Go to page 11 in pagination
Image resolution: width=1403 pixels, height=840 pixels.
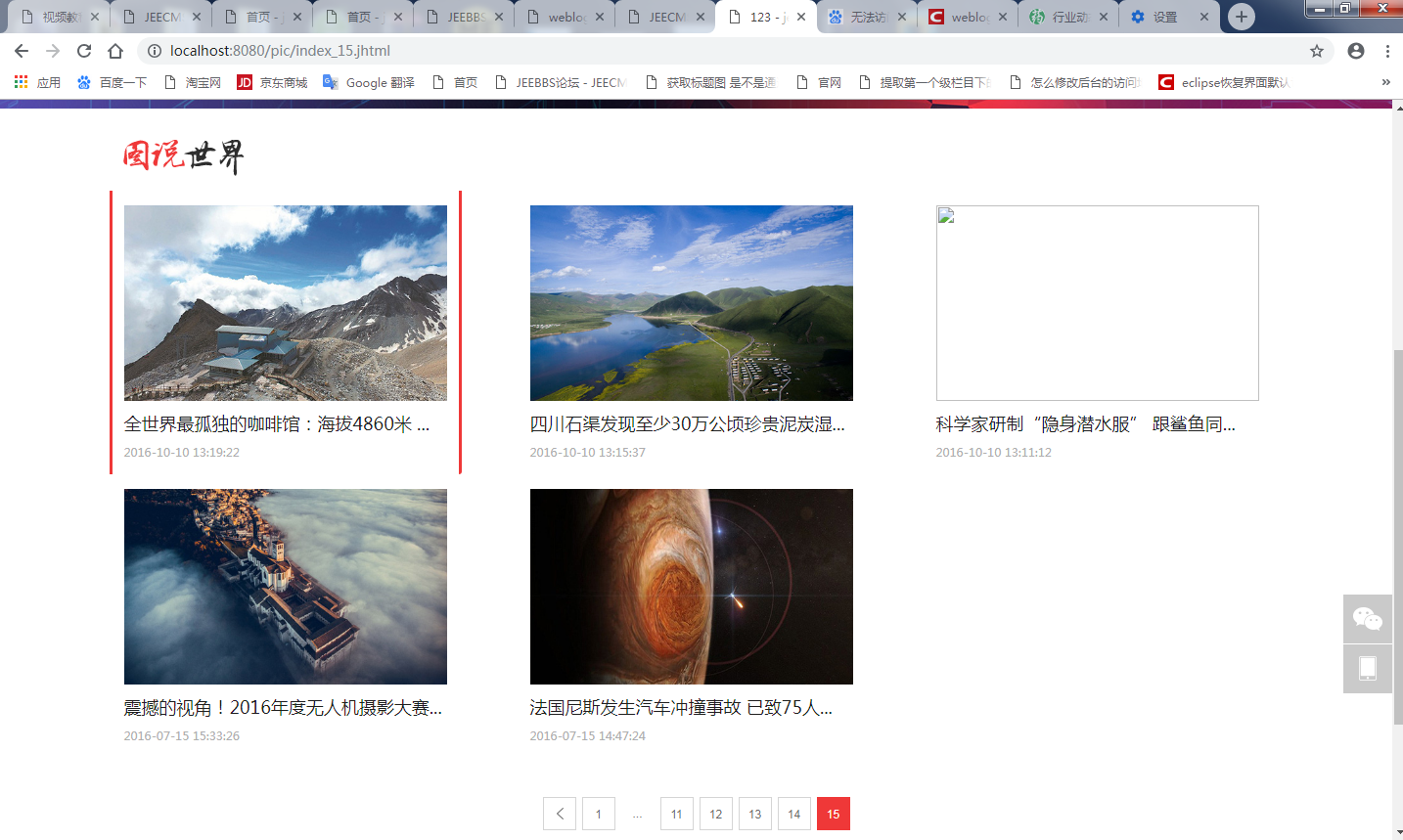point(677,814)
